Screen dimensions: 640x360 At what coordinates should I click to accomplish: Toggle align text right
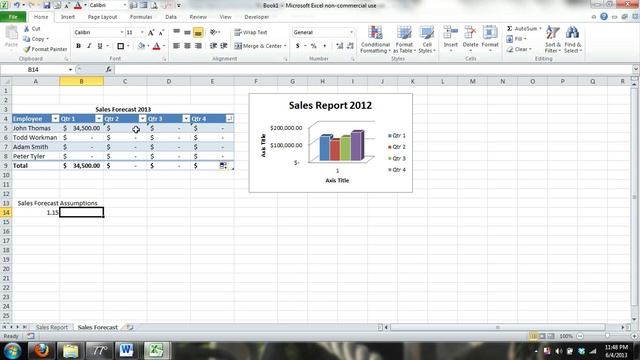(x=198, y=46)
